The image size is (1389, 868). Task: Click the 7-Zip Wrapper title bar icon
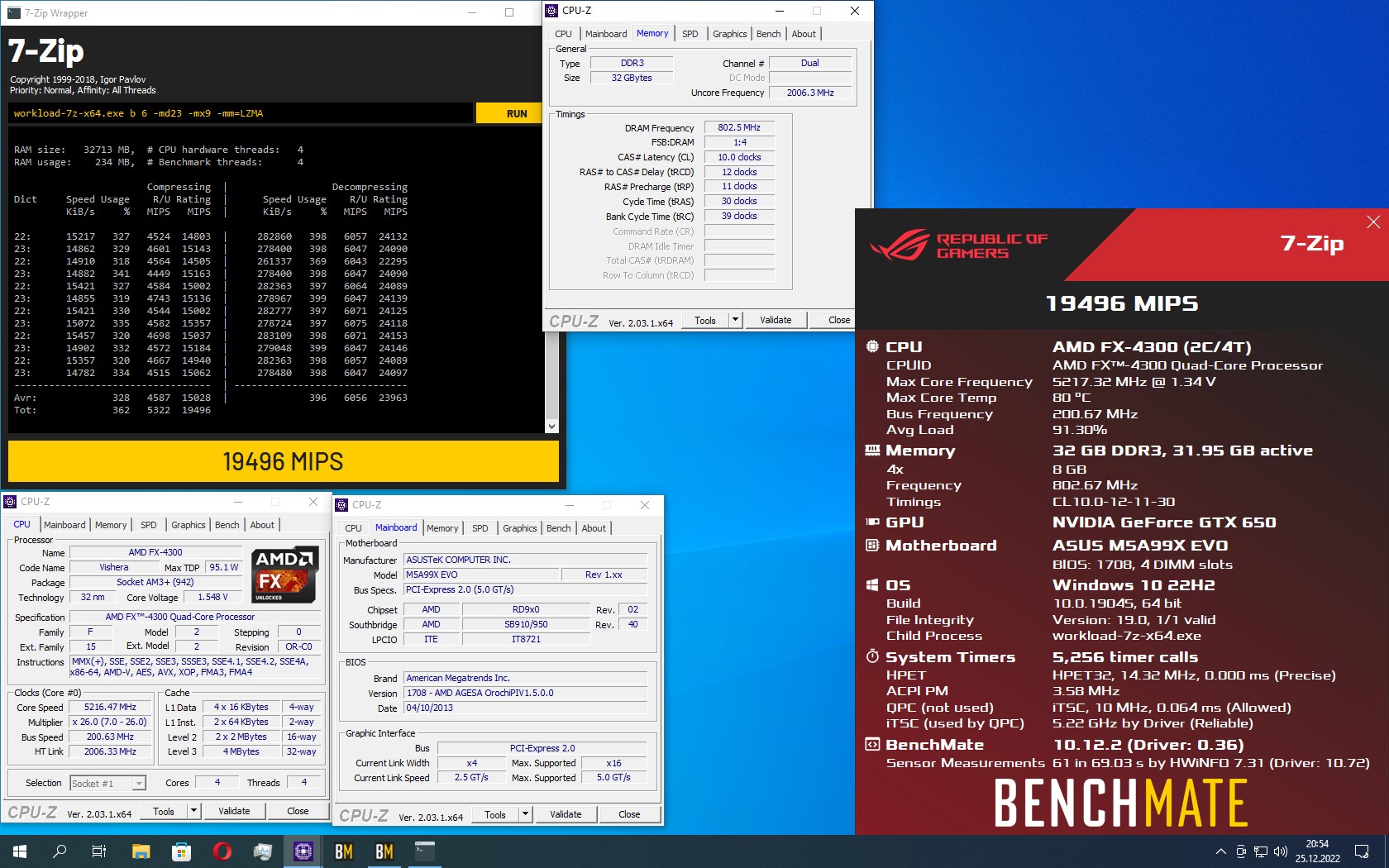[x=13, y=12]
